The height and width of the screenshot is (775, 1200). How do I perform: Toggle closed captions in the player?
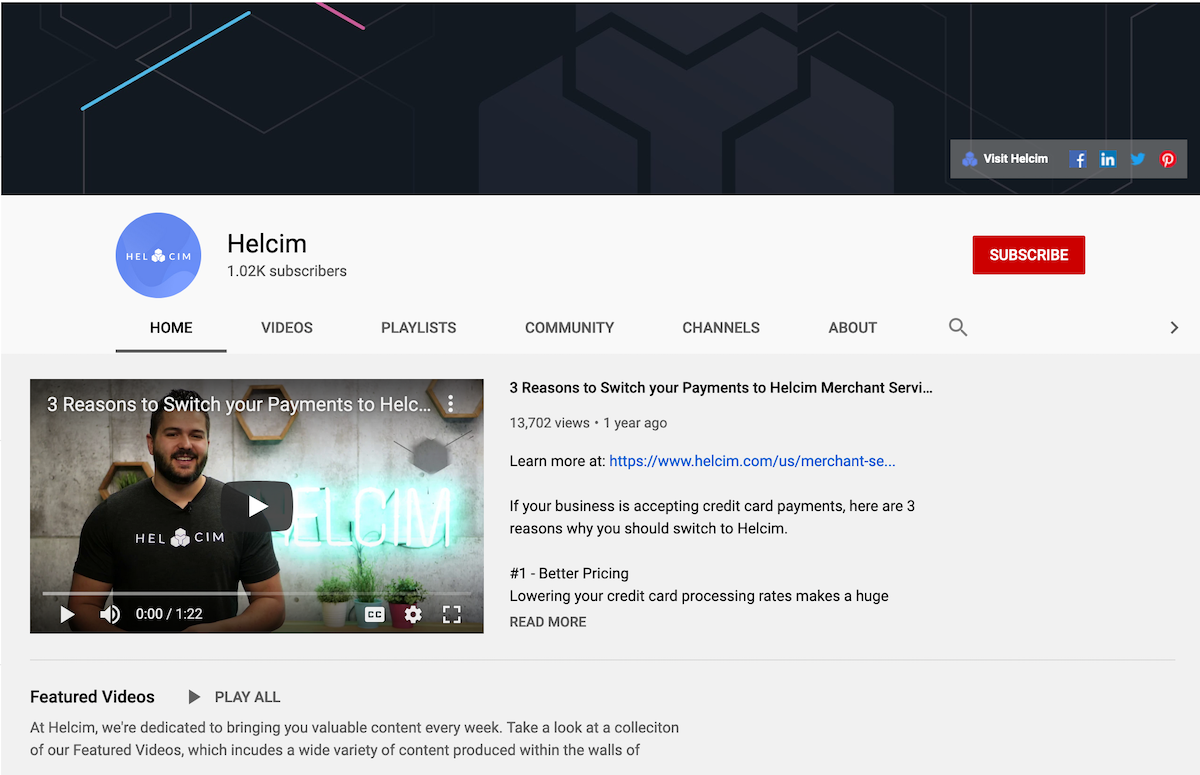tap(375, 614)
